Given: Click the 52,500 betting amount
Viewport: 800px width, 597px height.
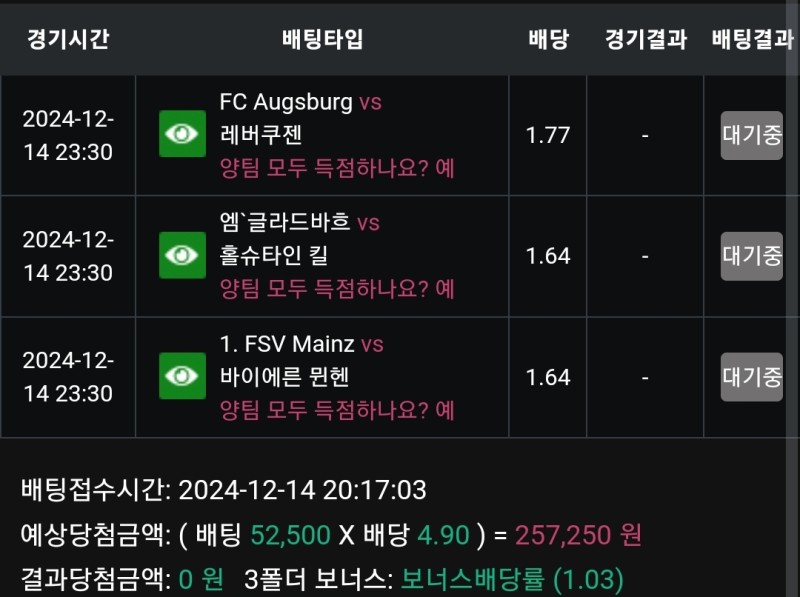Looking at the screenshot, I should (x=291, y=535).
